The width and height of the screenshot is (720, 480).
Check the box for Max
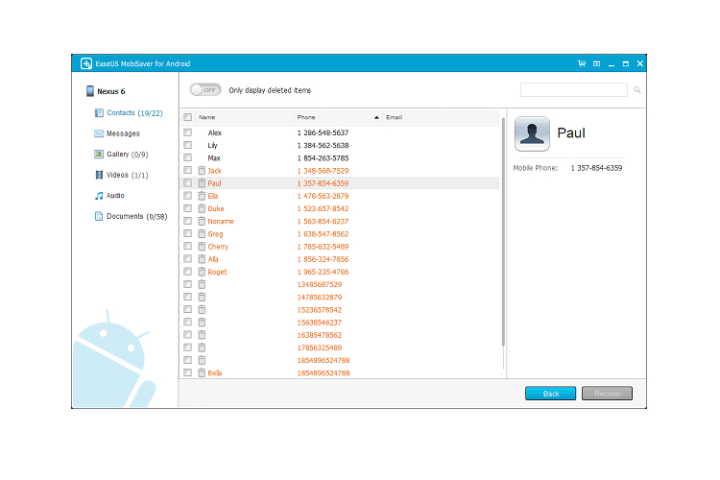pos(187,158)
